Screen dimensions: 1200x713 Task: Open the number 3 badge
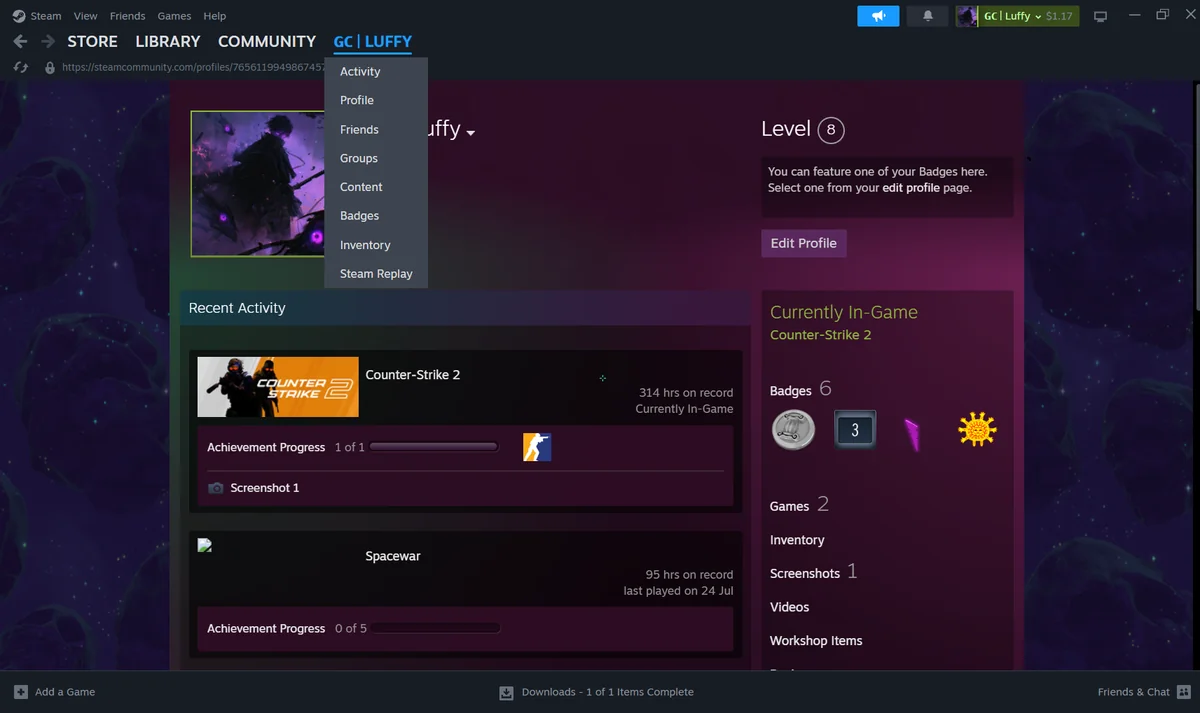pyautogui.click(x=855, y=430)
